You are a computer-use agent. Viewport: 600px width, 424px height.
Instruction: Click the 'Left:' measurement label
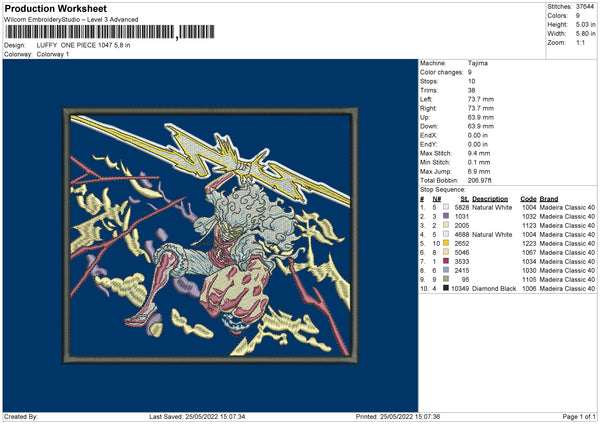(426, 99)
